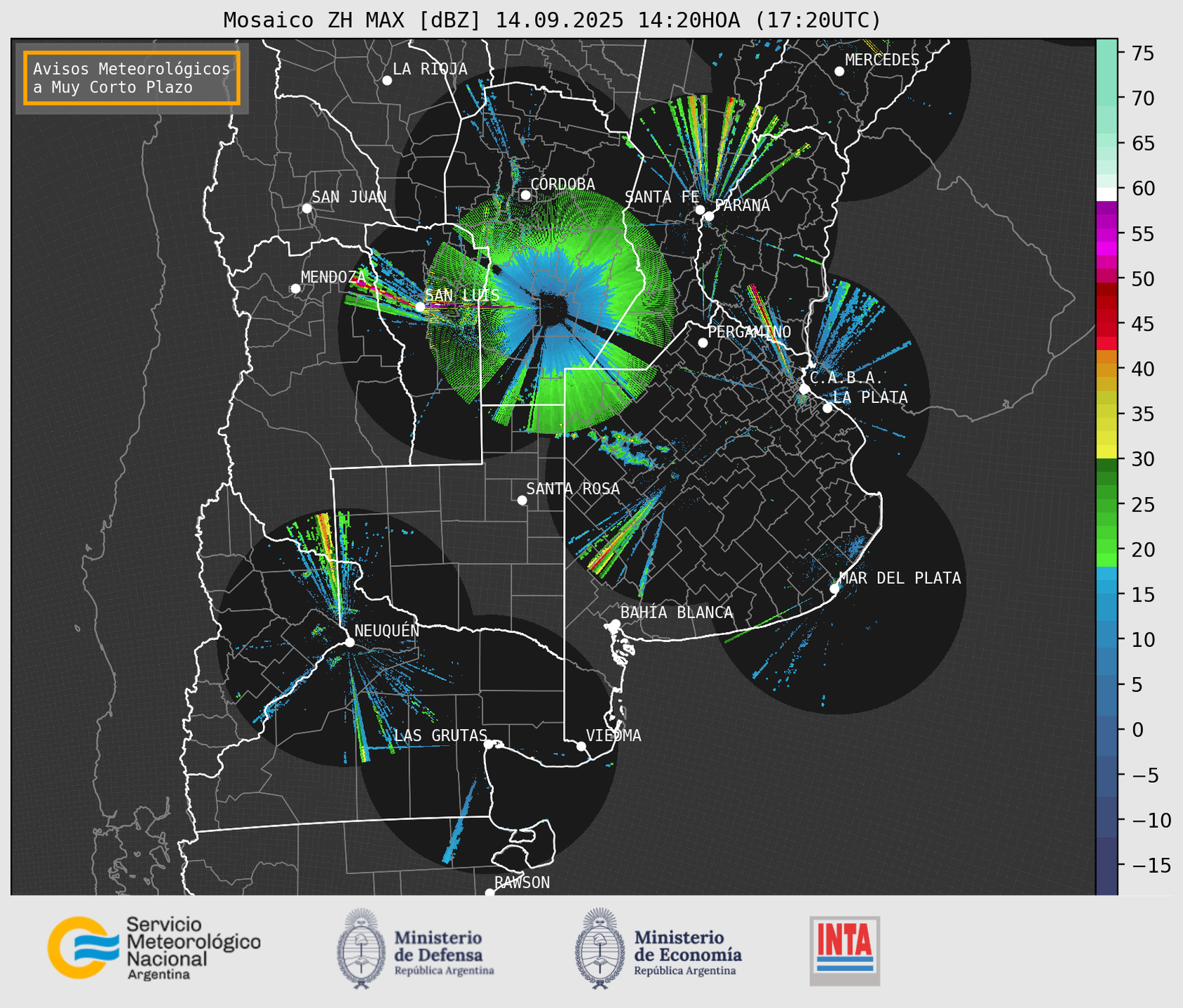
Task: Click the Mosaico ZH MAX title text
Action: tap(551, 20)
